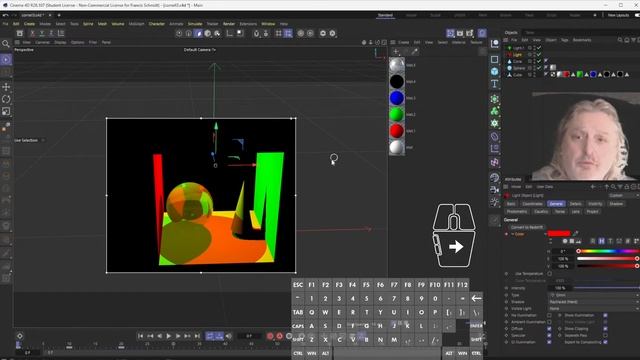Viewport: 640px width, 360px height.
Task: Toggle the Cone object enable checkmark
Action: (539, 61)
